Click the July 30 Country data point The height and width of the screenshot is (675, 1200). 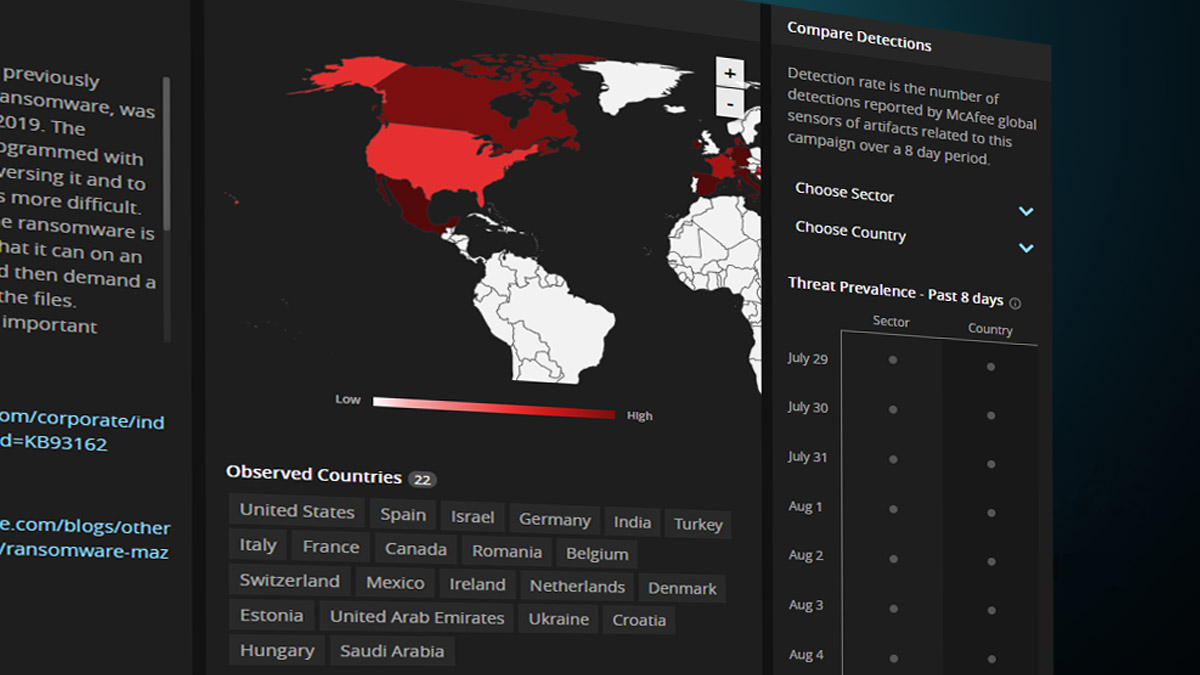click(990, 415)
